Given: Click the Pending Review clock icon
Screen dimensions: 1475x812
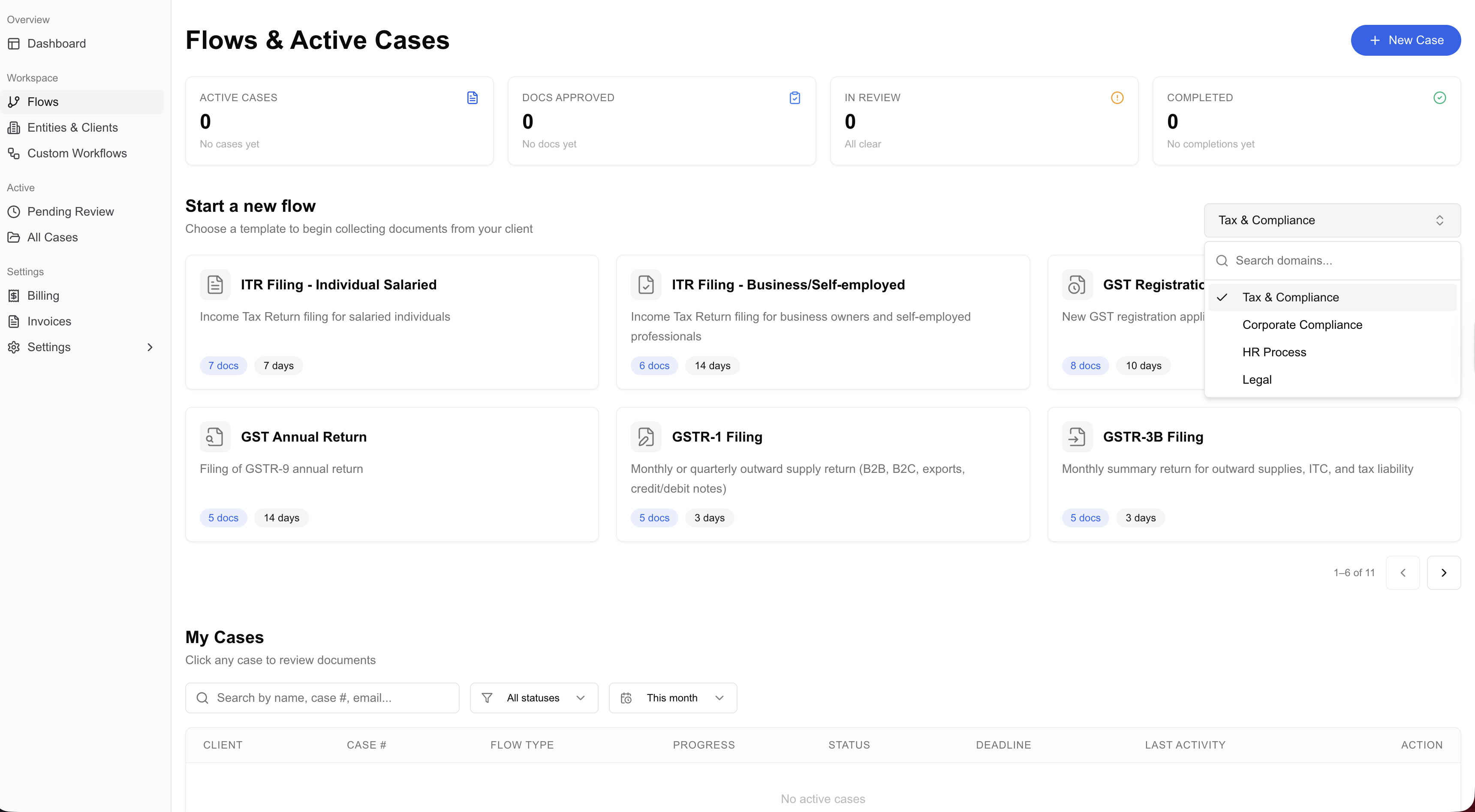Looking at the screenshot, I should 14,212.
